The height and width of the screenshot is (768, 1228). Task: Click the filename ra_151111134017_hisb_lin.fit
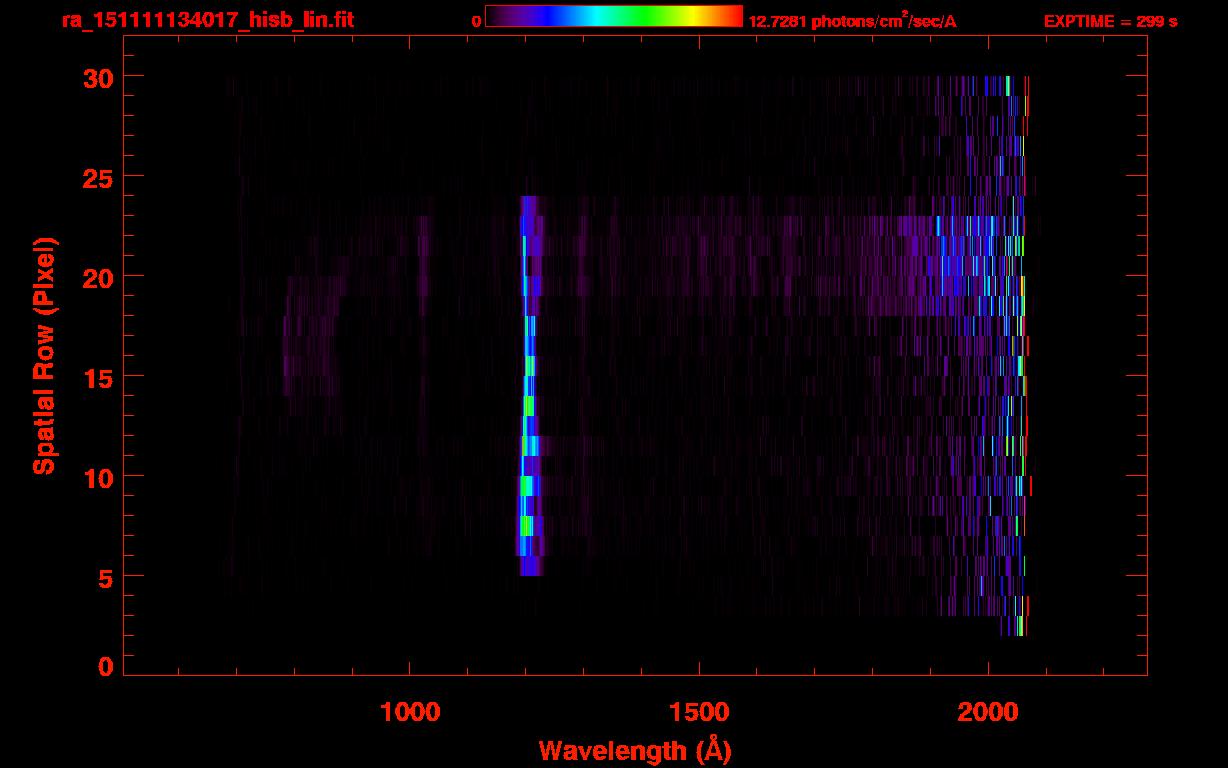[x=207, y=19]
